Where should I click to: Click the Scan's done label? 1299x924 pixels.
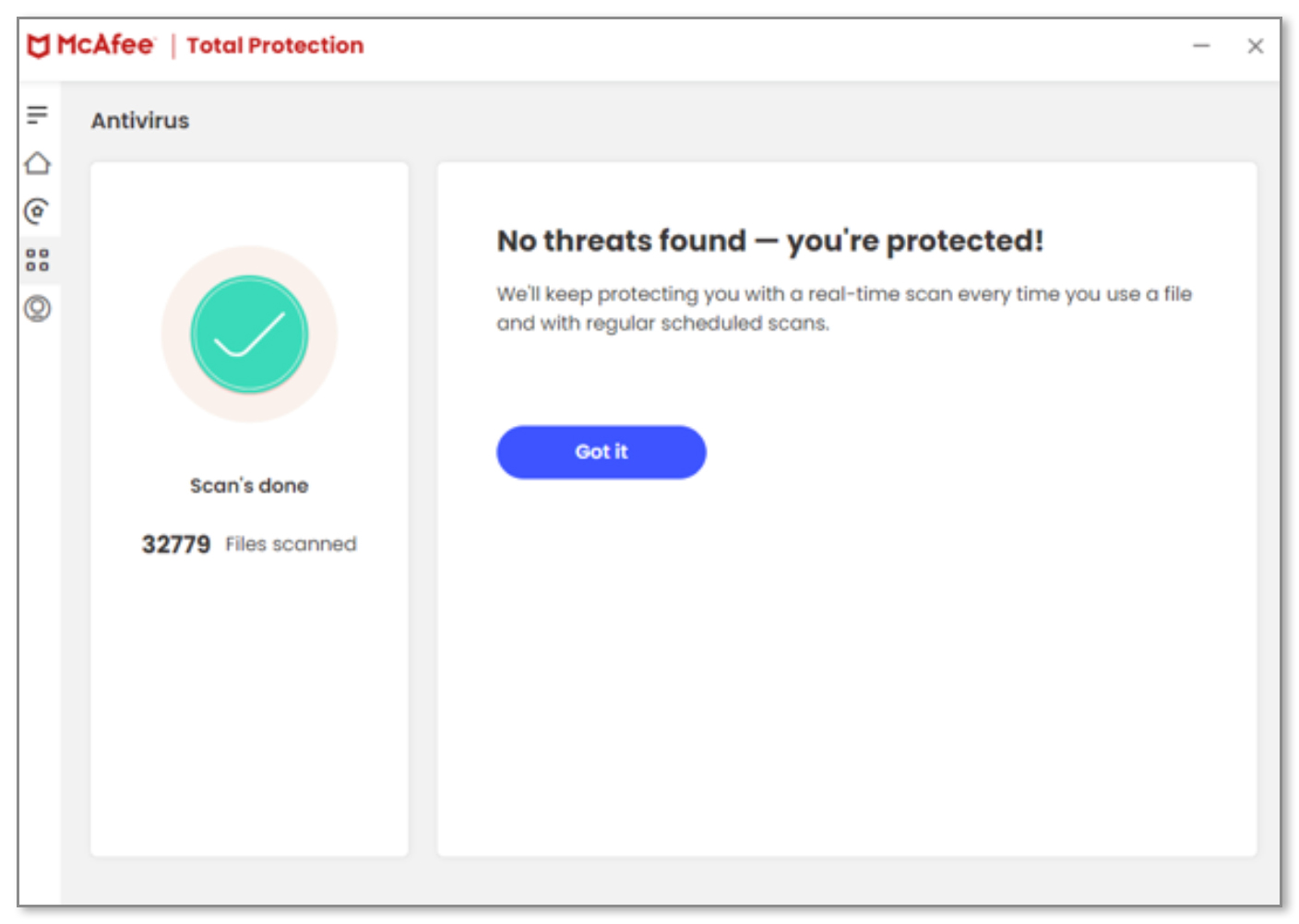point(249,486)
